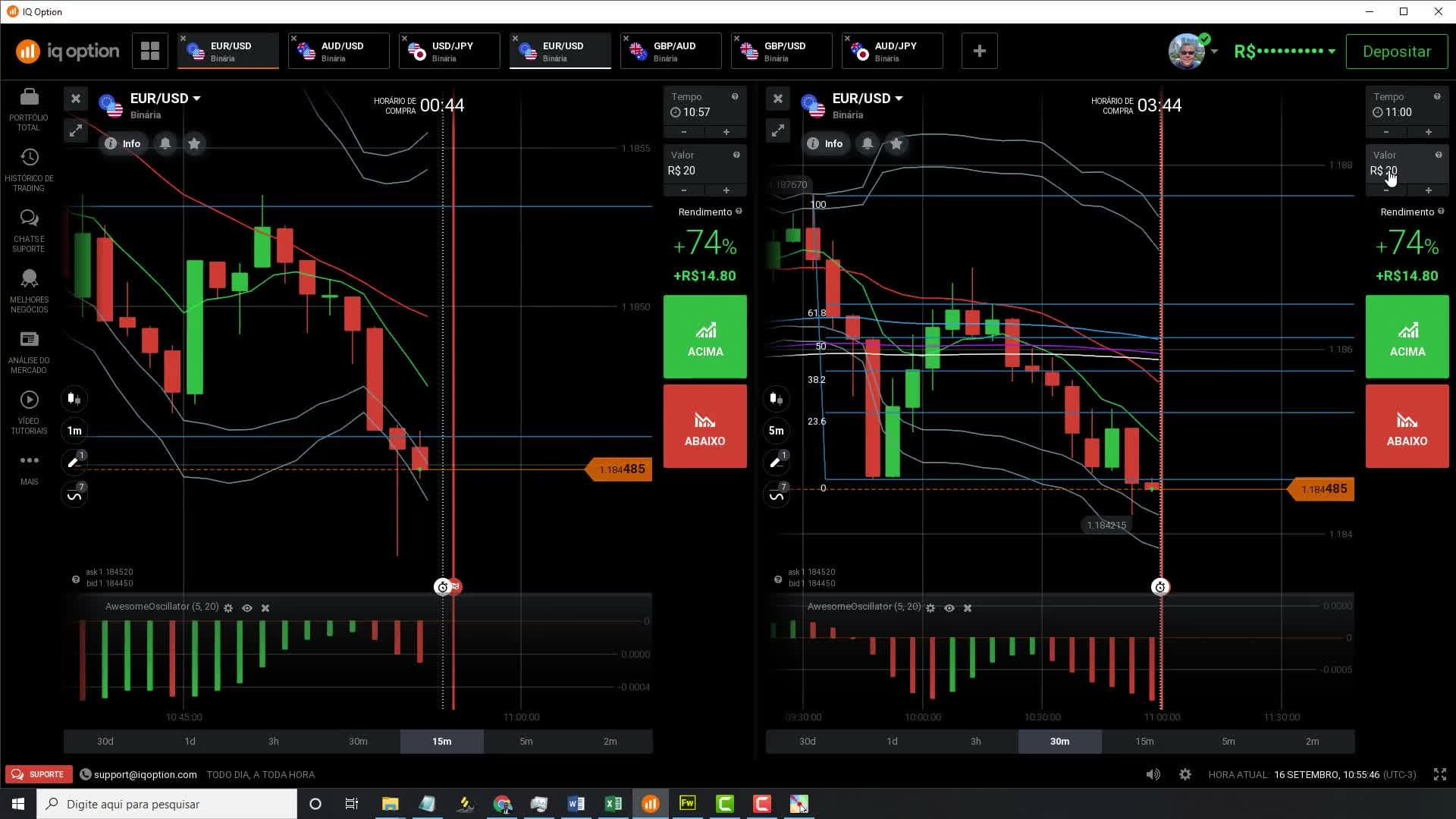
Task: Add left chart asset to favorites star
Action: [194, 143]
